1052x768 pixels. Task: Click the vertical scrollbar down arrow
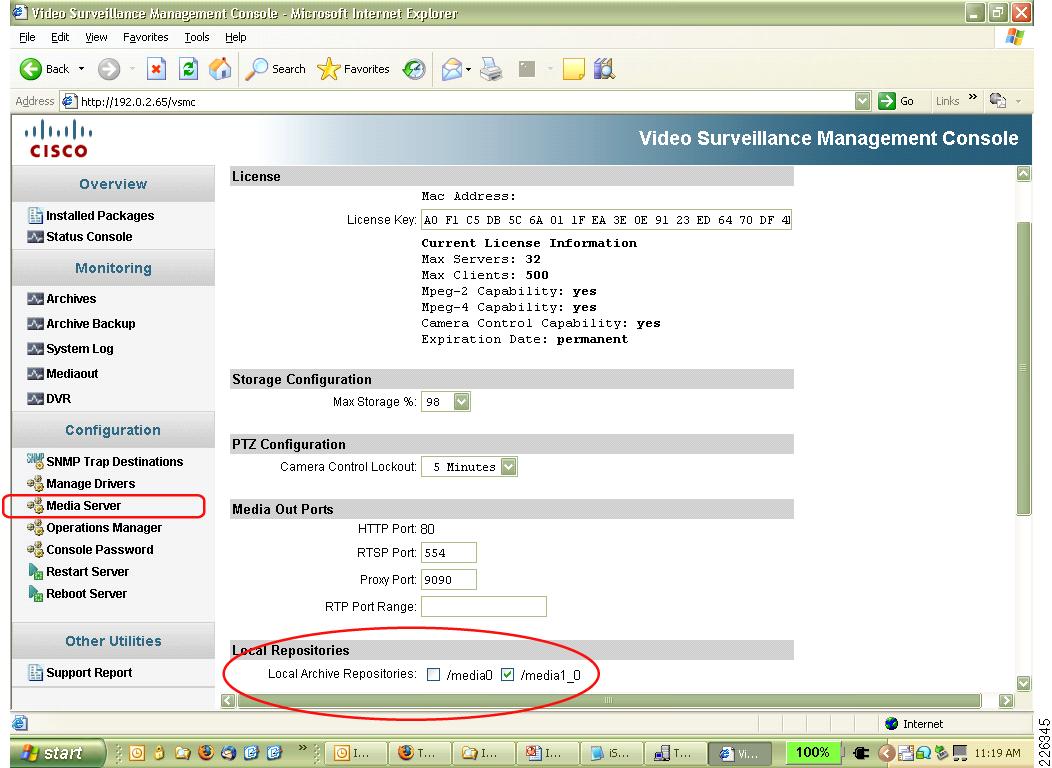[1024, 683]
